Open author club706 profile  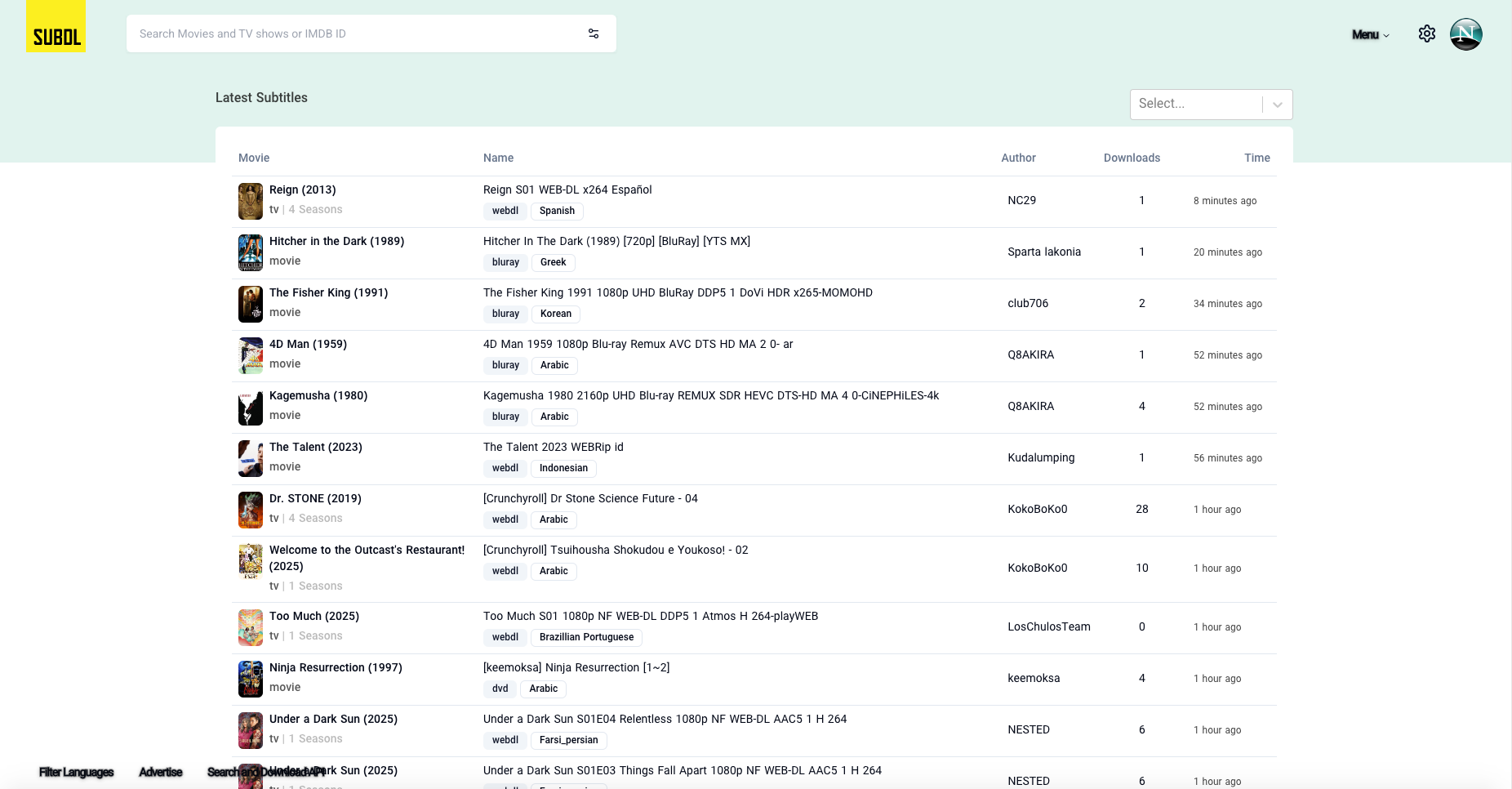click(1028, 303)
